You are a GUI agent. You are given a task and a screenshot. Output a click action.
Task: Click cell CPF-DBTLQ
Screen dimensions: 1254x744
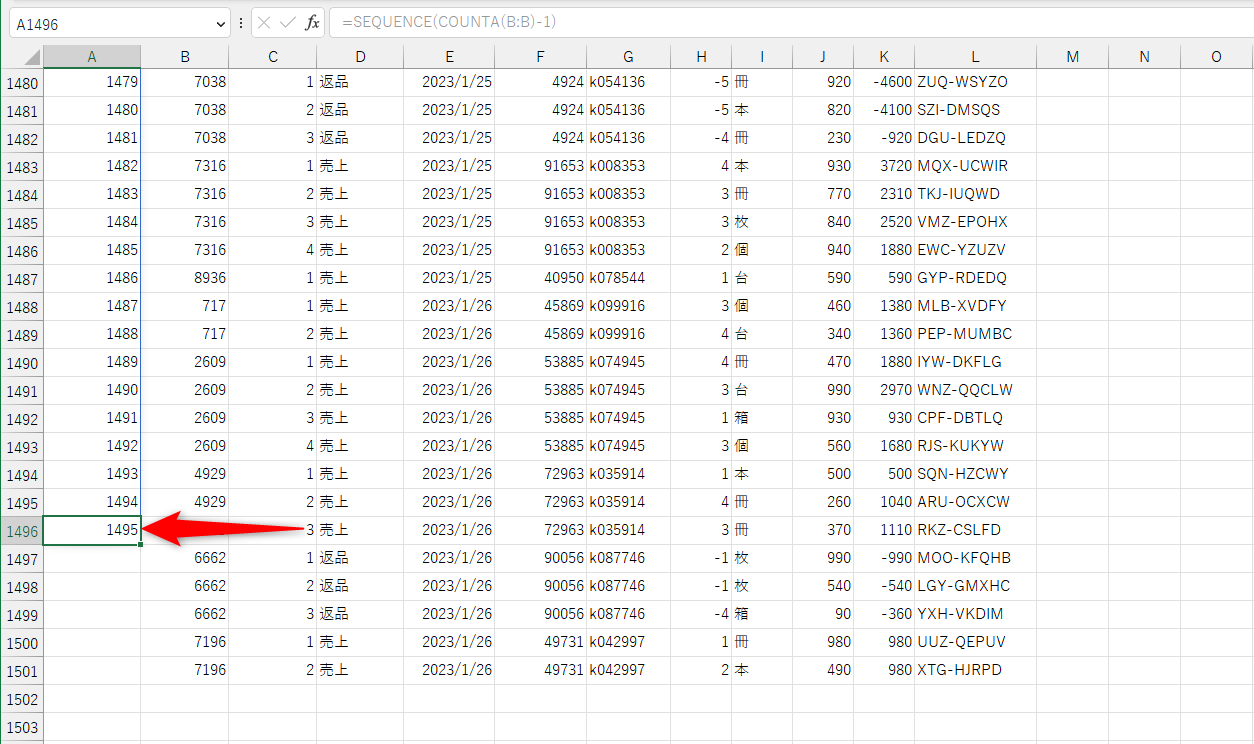click(976, 418)
